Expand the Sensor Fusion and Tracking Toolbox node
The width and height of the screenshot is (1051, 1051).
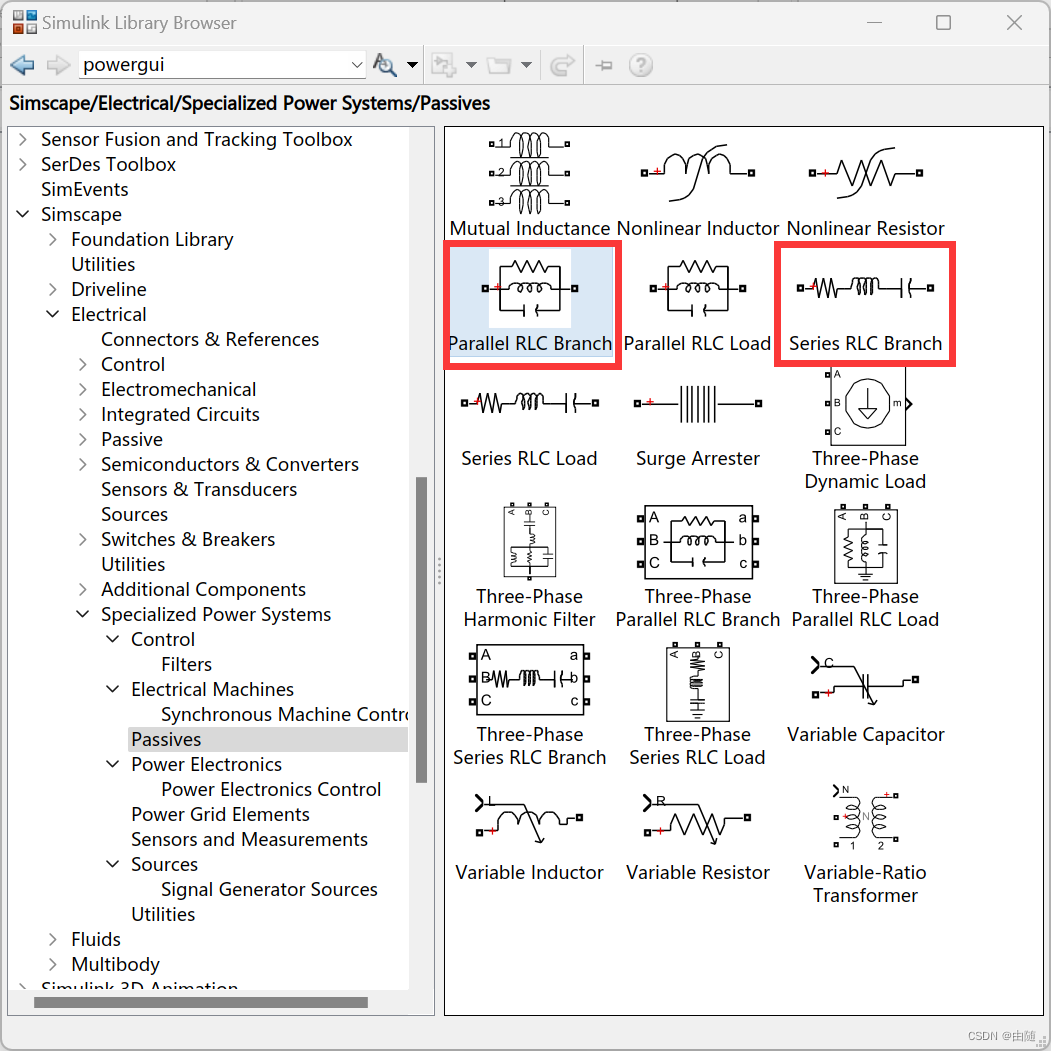23,139
